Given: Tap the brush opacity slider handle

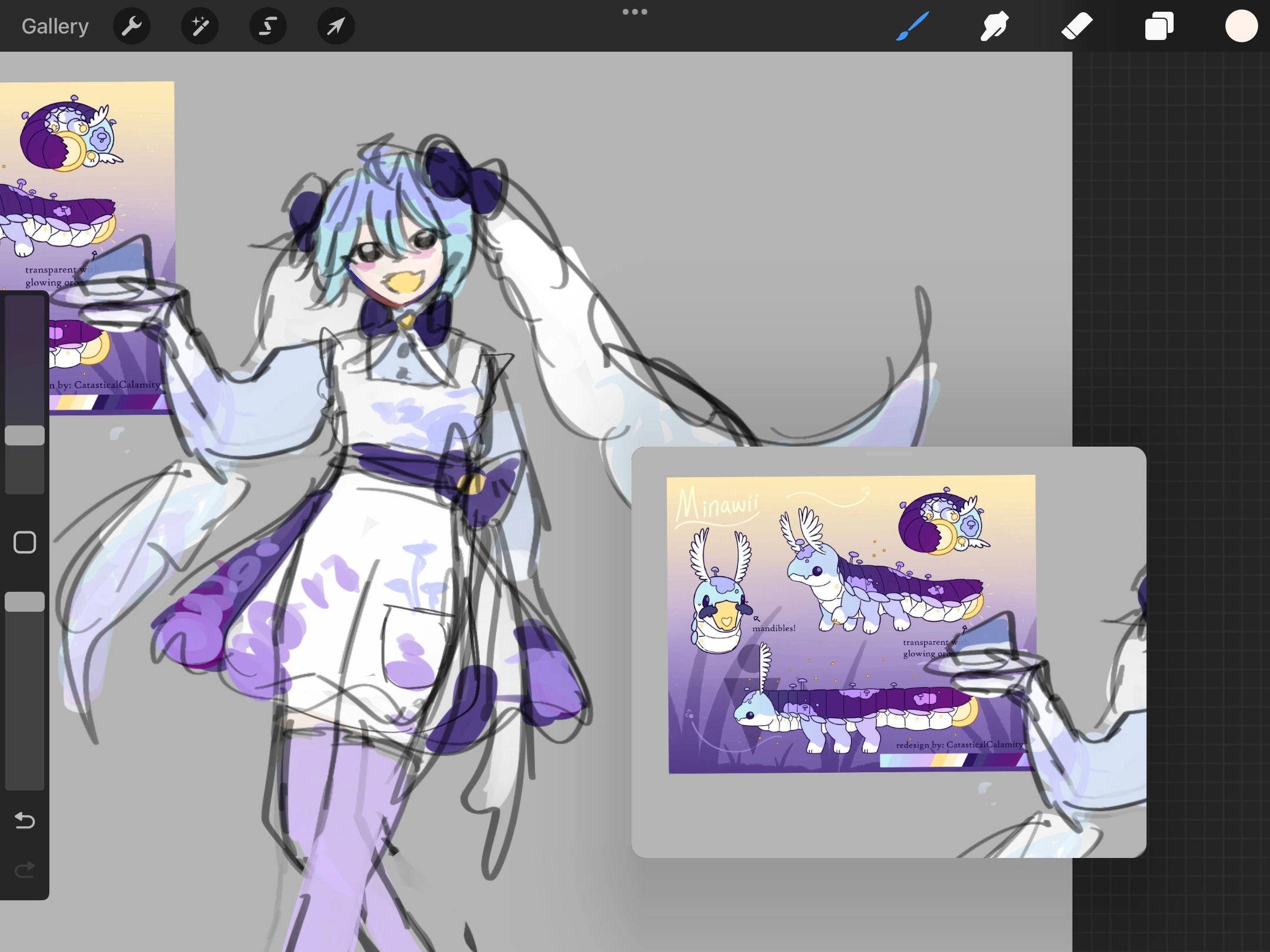Looking at the screenshot, I should click(x=25, y=602).
